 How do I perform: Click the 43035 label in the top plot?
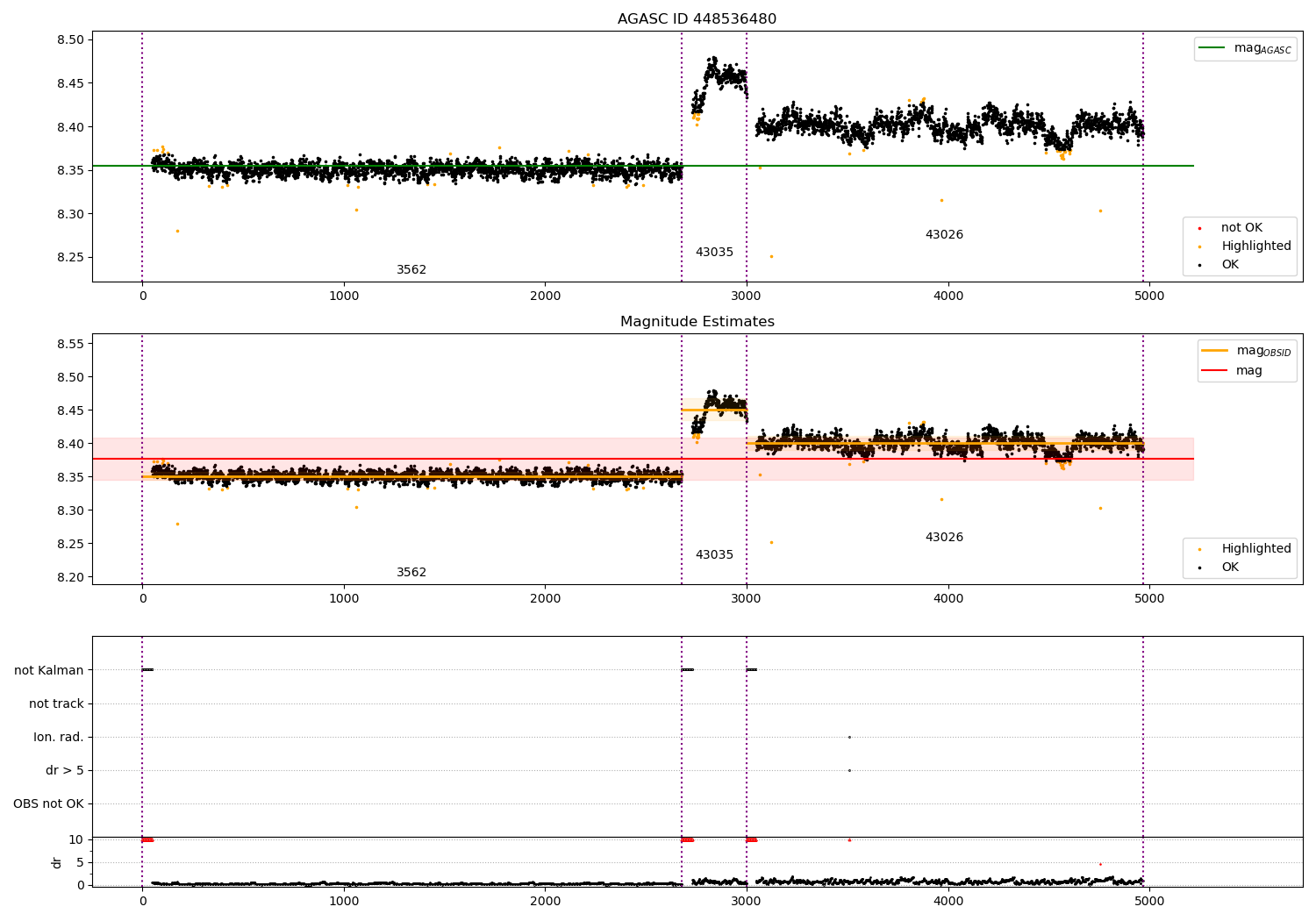pyautogui.click(x=714, y=252)
